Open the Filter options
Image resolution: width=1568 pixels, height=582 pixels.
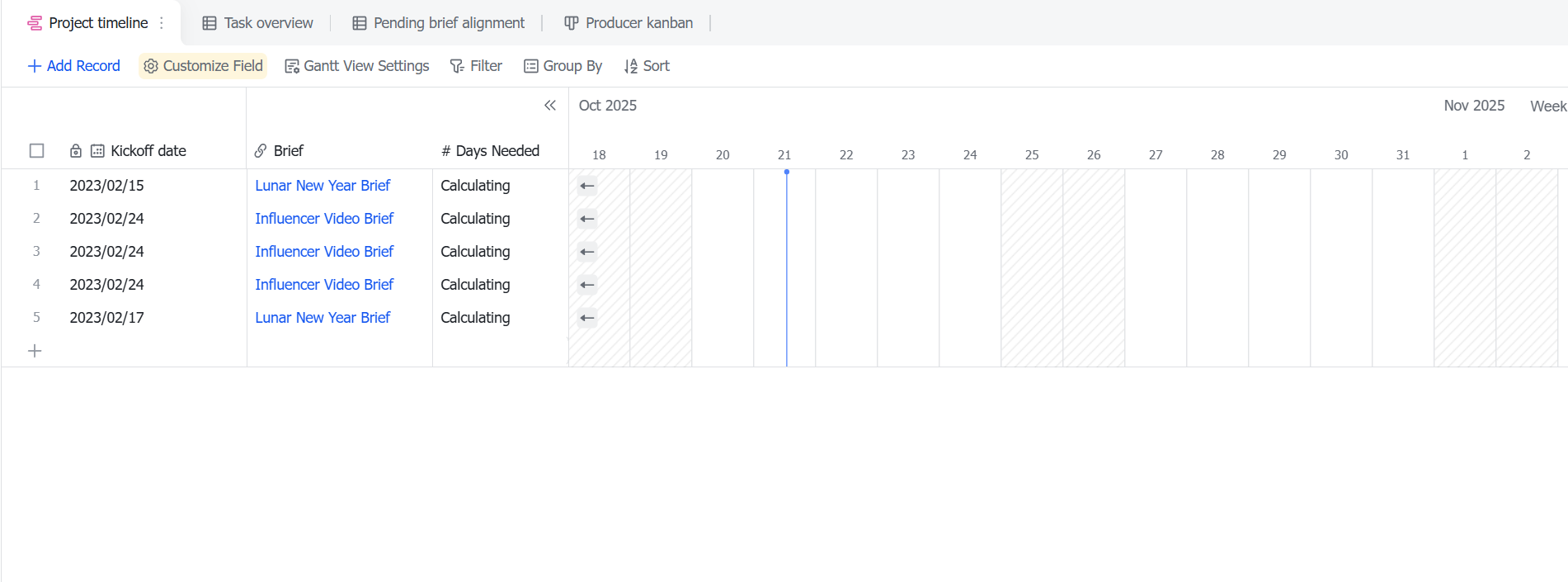[x=476, y=66]
